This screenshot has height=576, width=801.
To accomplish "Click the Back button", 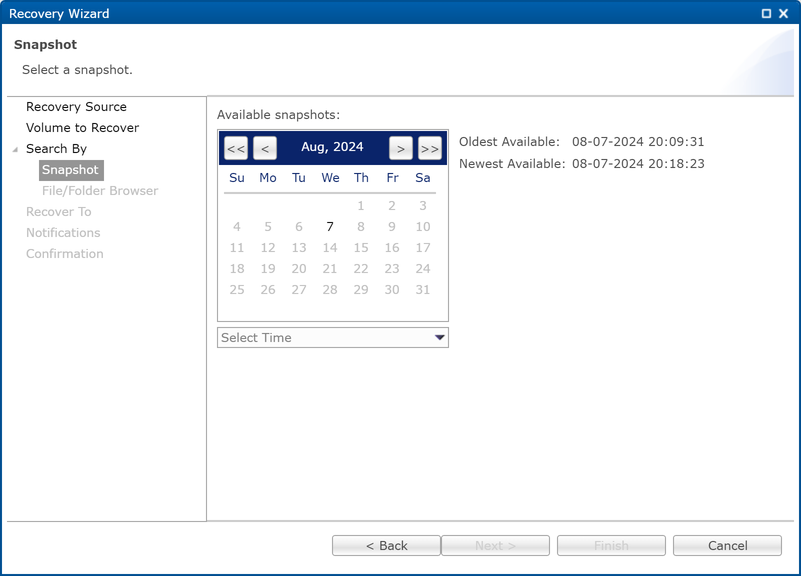I will pos(386,545).
